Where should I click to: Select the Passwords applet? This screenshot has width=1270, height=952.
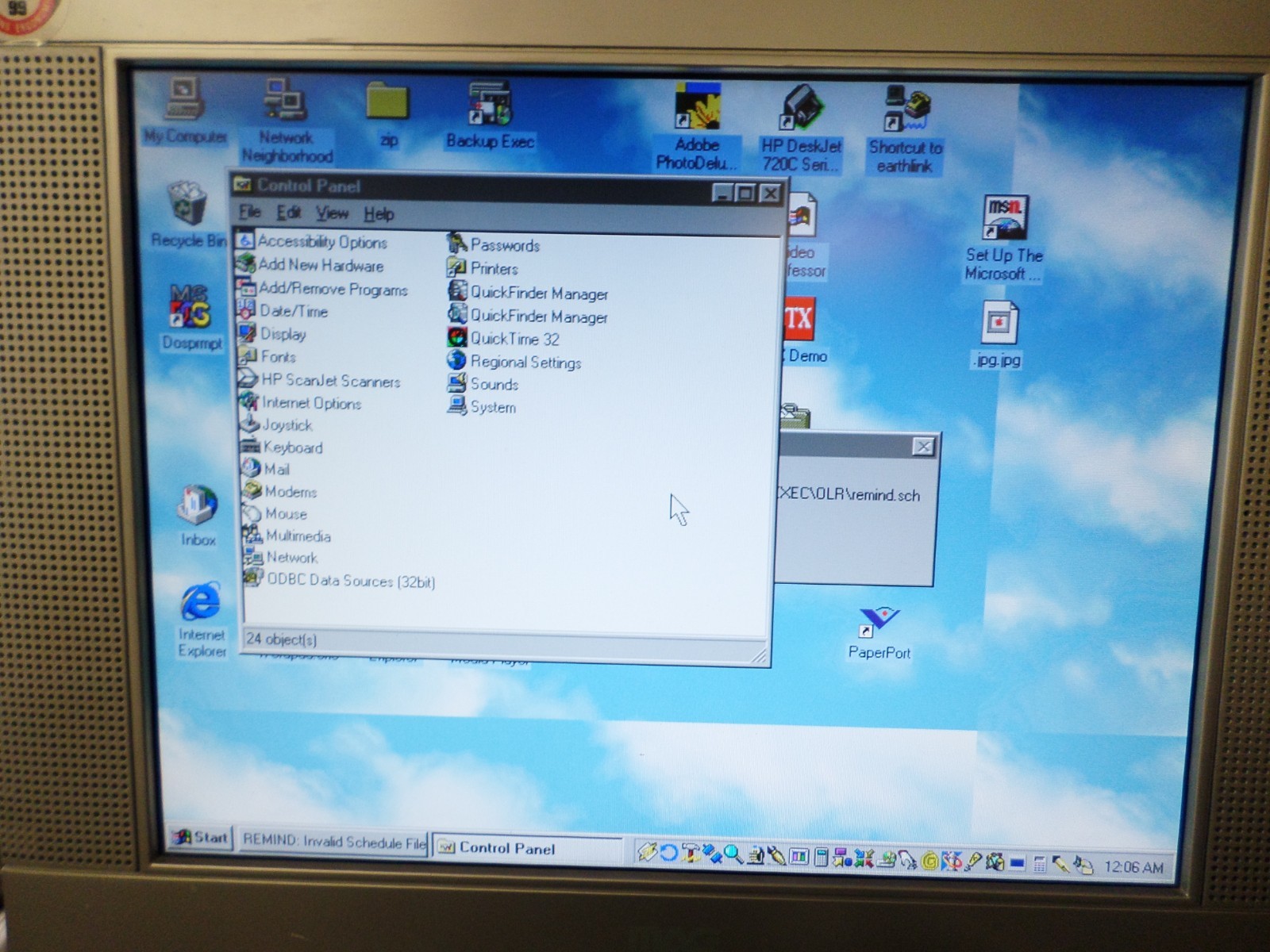pos(494,244)
